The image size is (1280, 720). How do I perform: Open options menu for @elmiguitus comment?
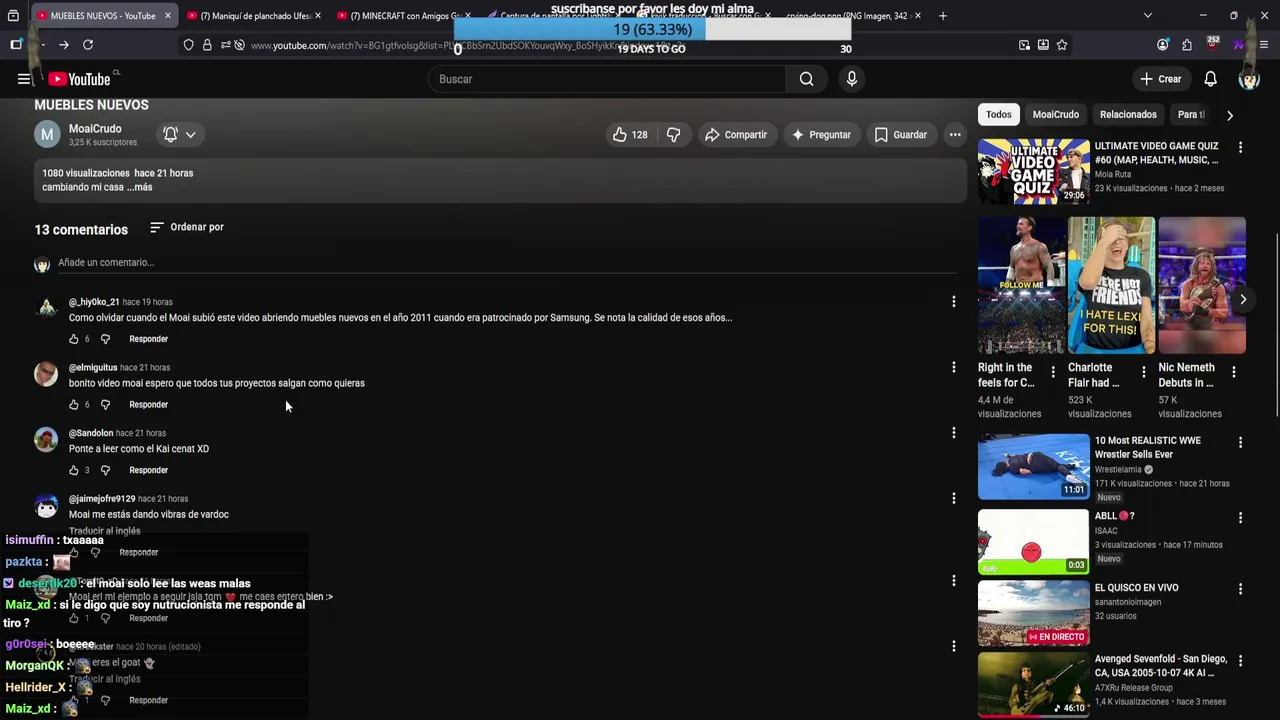click(x=954, y=367)
